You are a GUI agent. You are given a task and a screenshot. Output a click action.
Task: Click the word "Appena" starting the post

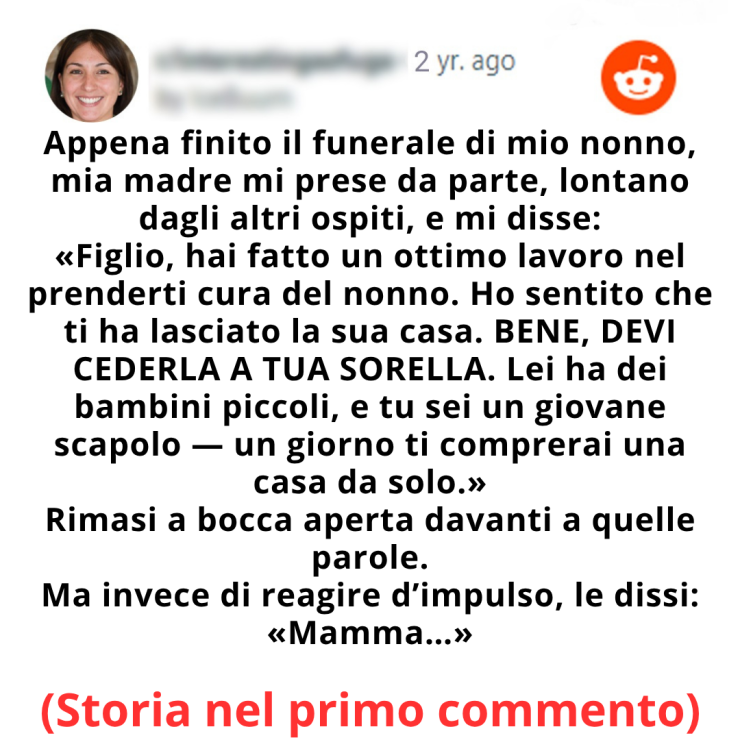(107, 145)
